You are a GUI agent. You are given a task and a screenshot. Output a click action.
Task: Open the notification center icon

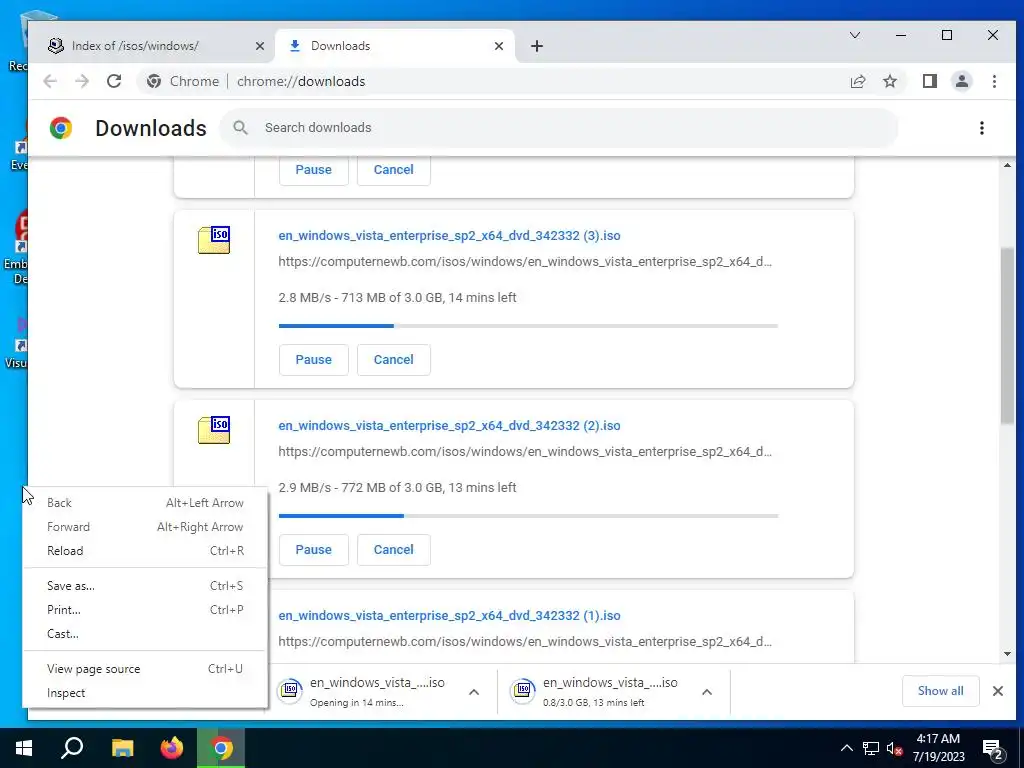pos(993,749)
